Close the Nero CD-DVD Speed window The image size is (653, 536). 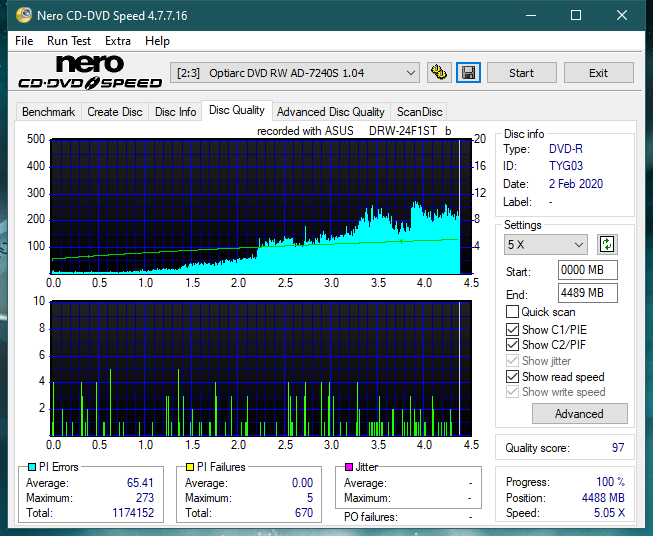622,15
